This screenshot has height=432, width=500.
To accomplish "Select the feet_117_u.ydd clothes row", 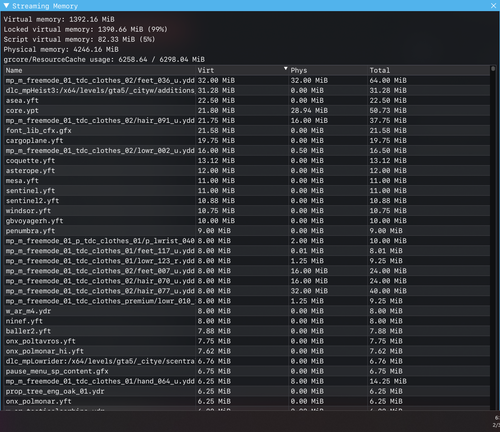I will click(x=247, y=251).
